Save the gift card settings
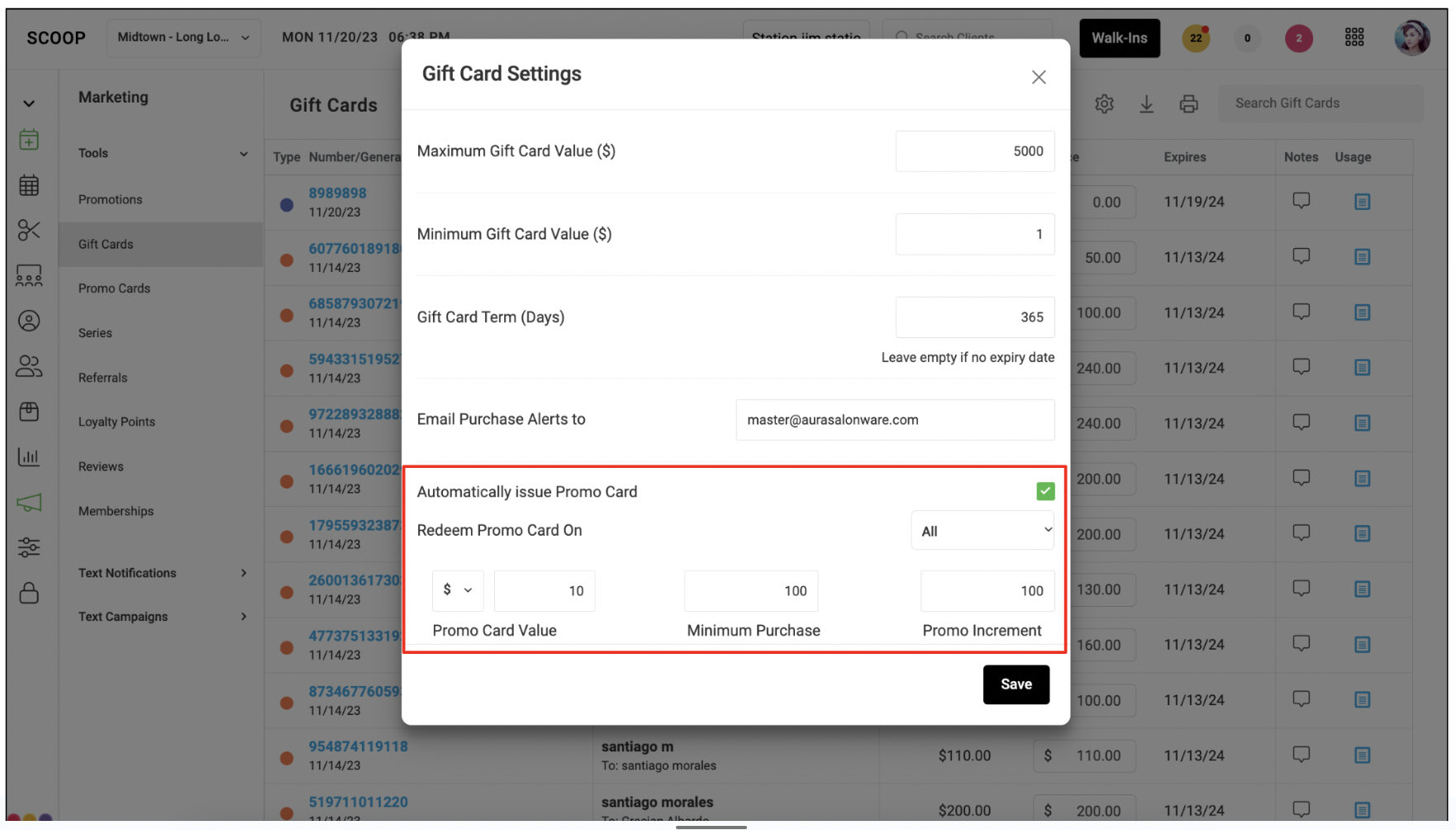 (1016, 685)
